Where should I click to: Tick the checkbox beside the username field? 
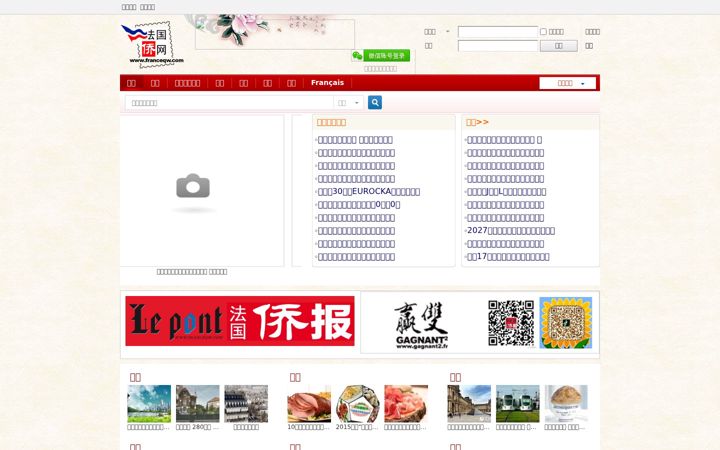pyautogui.click(x=543, y=32)
